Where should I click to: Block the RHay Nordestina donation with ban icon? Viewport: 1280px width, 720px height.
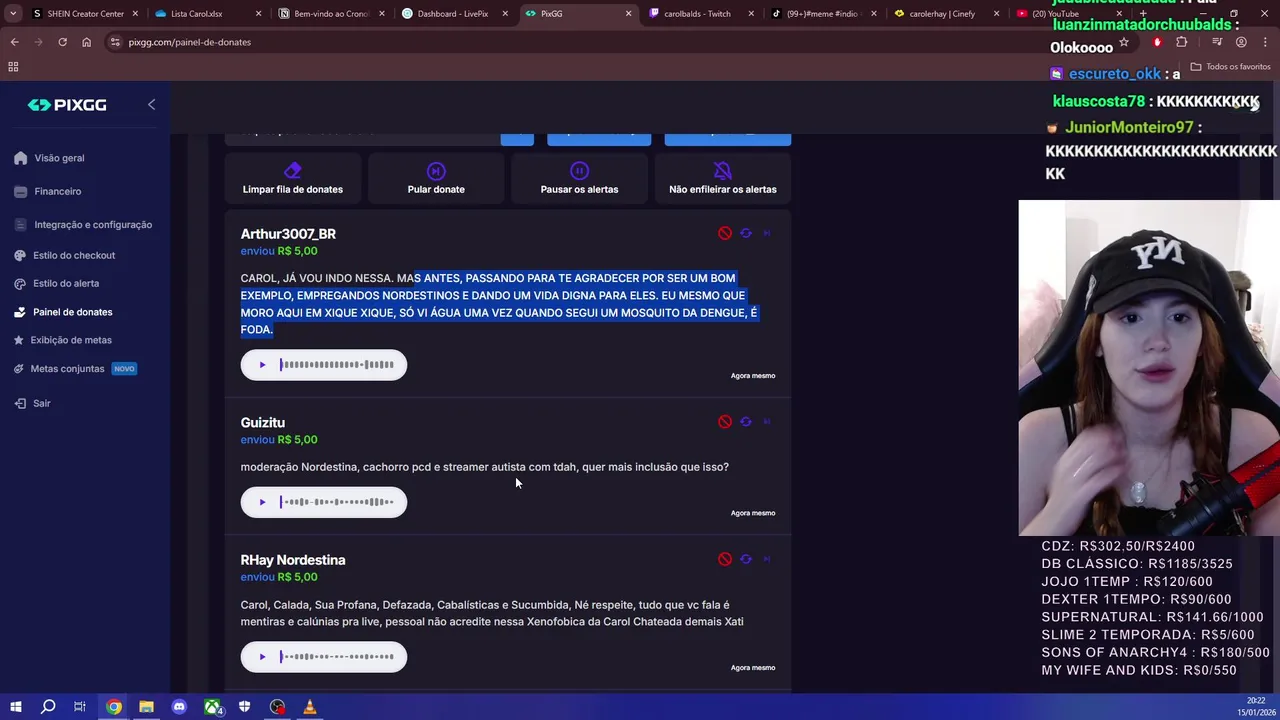tap(725, 559)
